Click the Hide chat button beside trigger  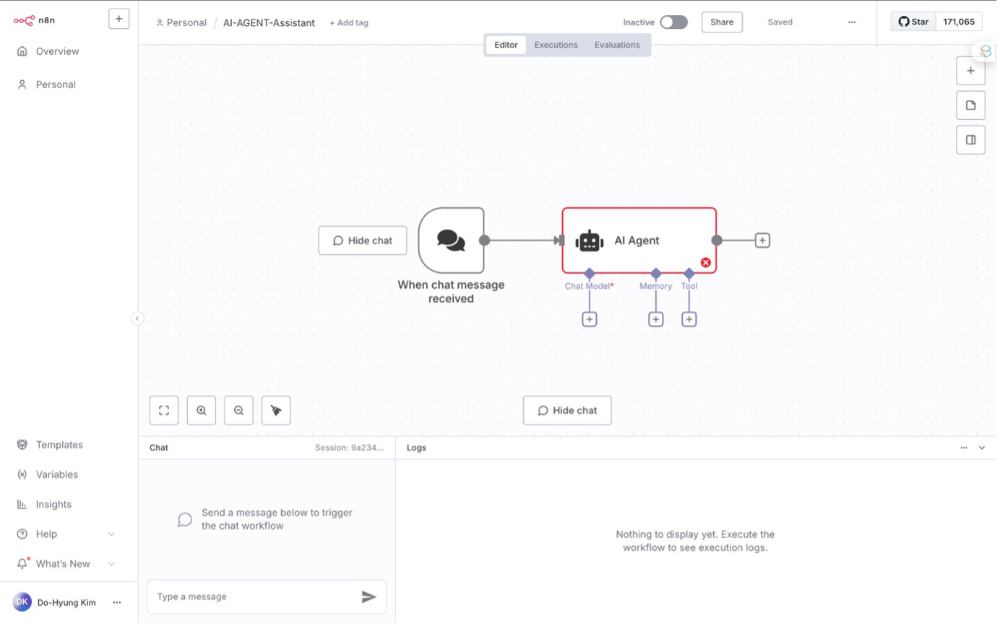pyautogui.click(x=363, y=240)
